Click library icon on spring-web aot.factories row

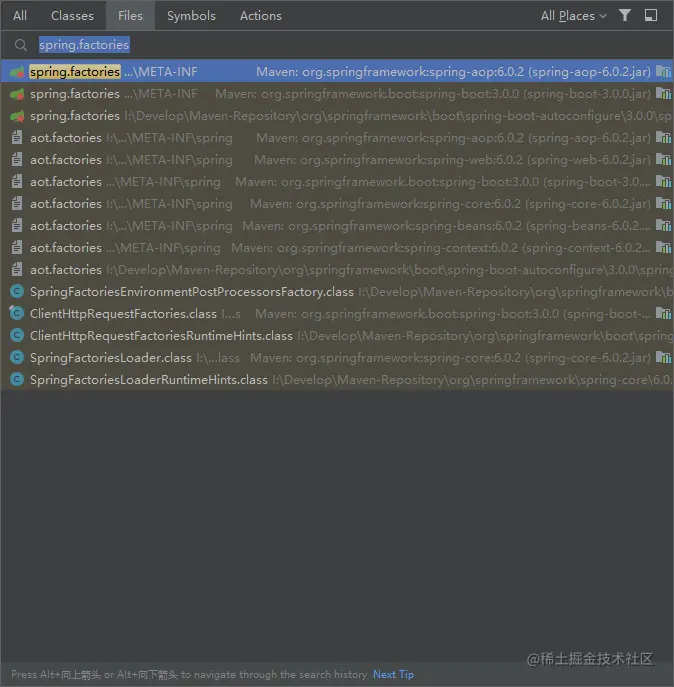(x=663, y=159)
